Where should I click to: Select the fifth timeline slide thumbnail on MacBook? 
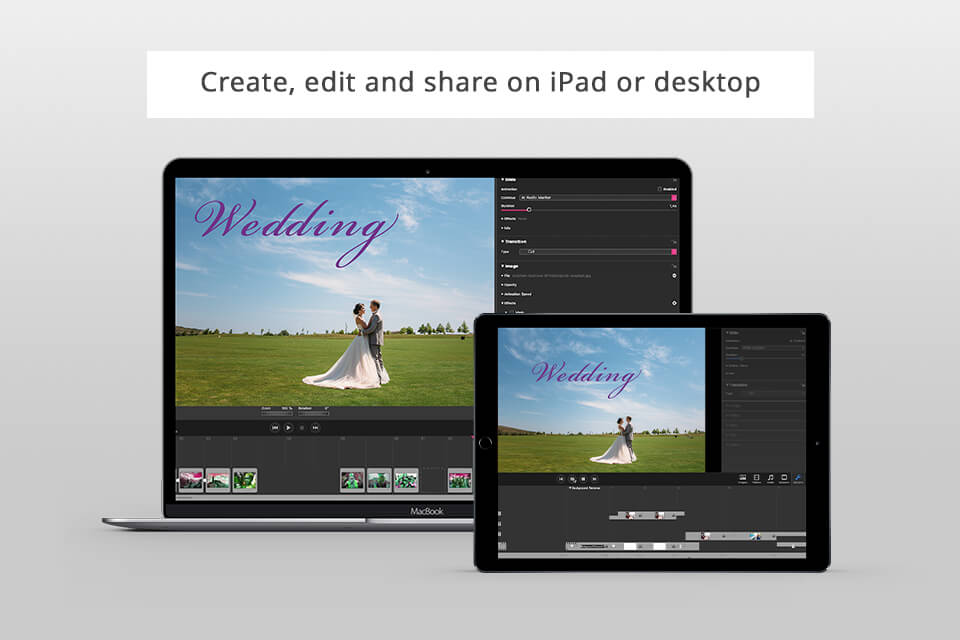tap(379, 480)
